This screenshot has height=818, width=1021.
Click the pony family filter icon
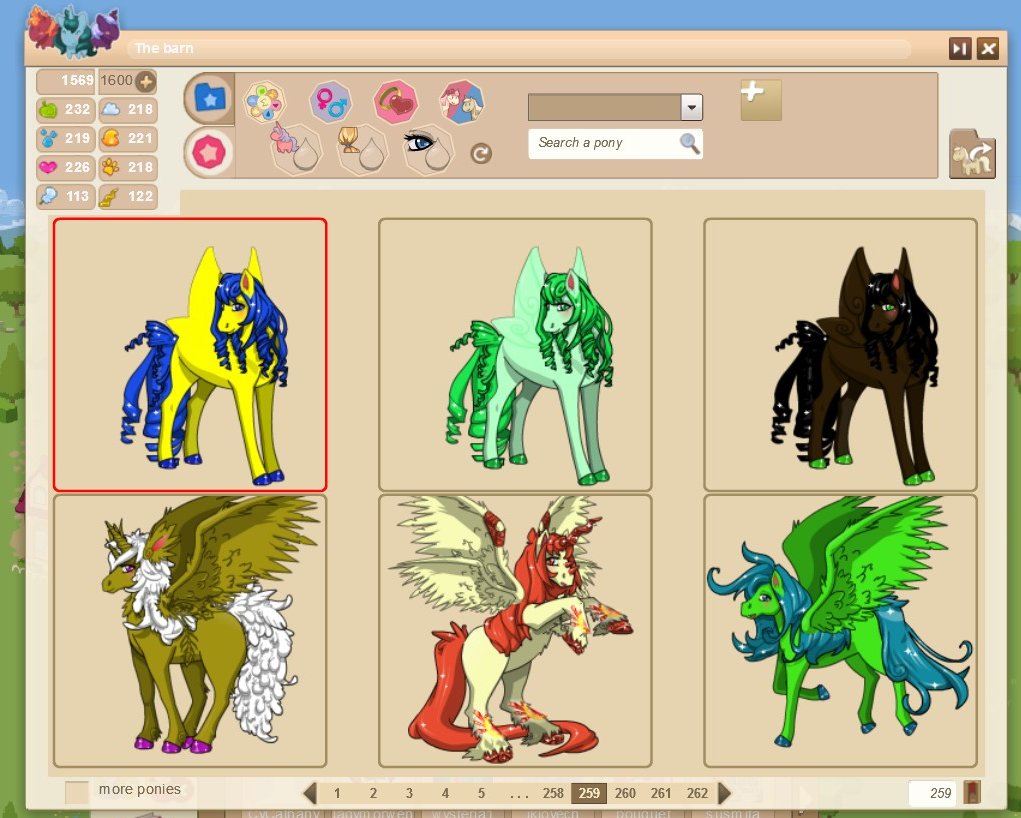[462, 102]
